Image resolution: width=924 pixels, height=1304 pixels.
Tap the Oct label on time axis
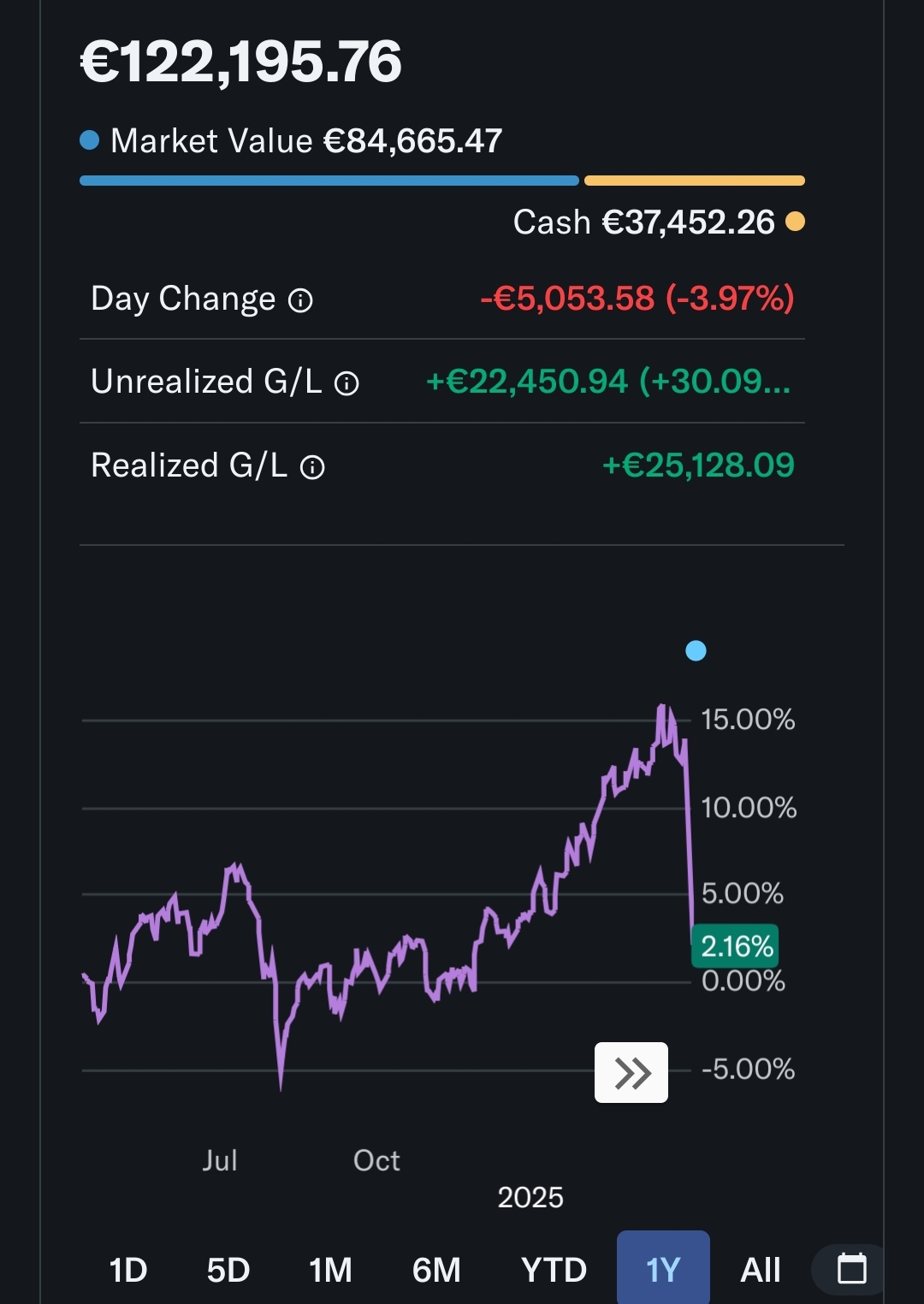[376, 1161]
